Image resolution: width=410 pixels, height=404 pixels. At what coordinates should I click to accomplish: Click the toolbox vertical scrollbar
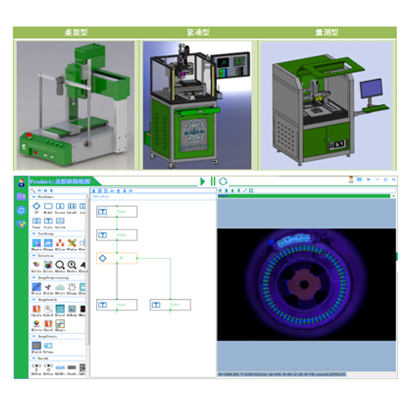87,270
